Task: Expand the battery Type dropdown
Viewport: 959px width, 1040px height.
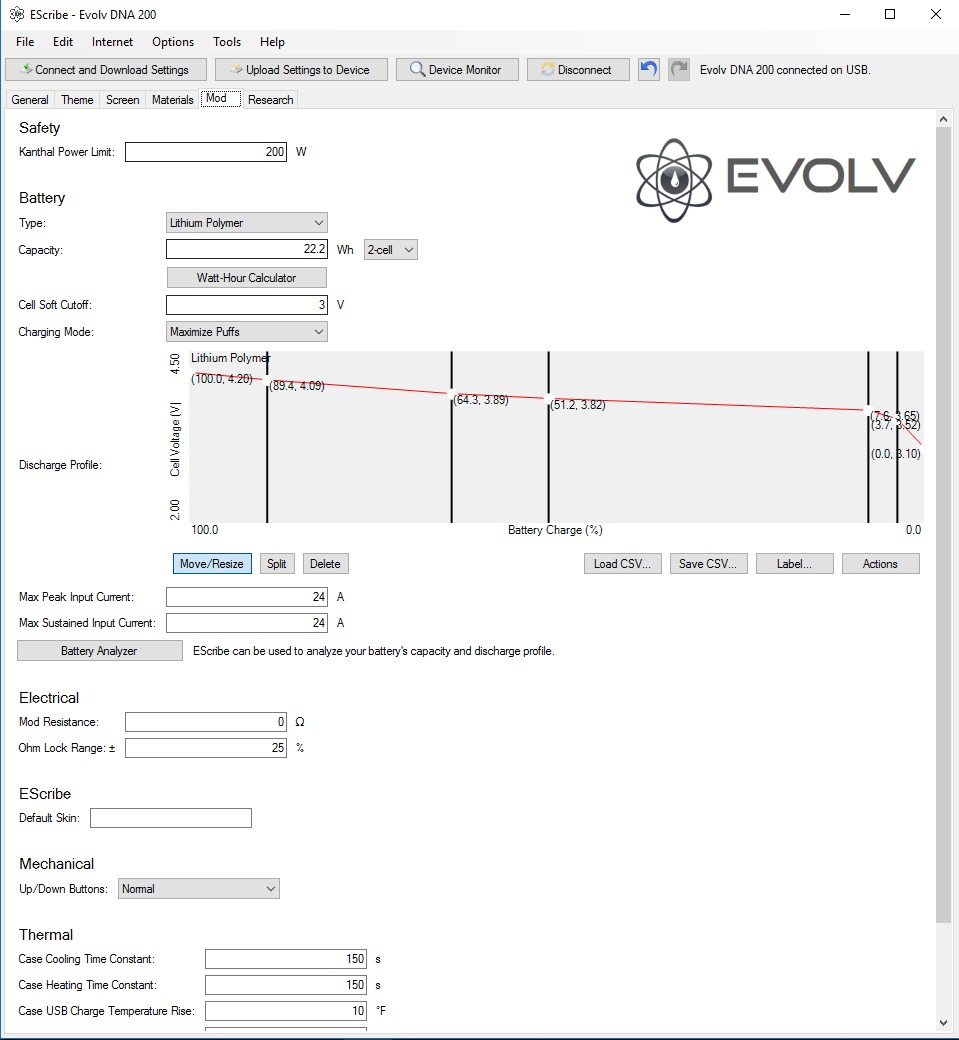Action: point(246,223)
